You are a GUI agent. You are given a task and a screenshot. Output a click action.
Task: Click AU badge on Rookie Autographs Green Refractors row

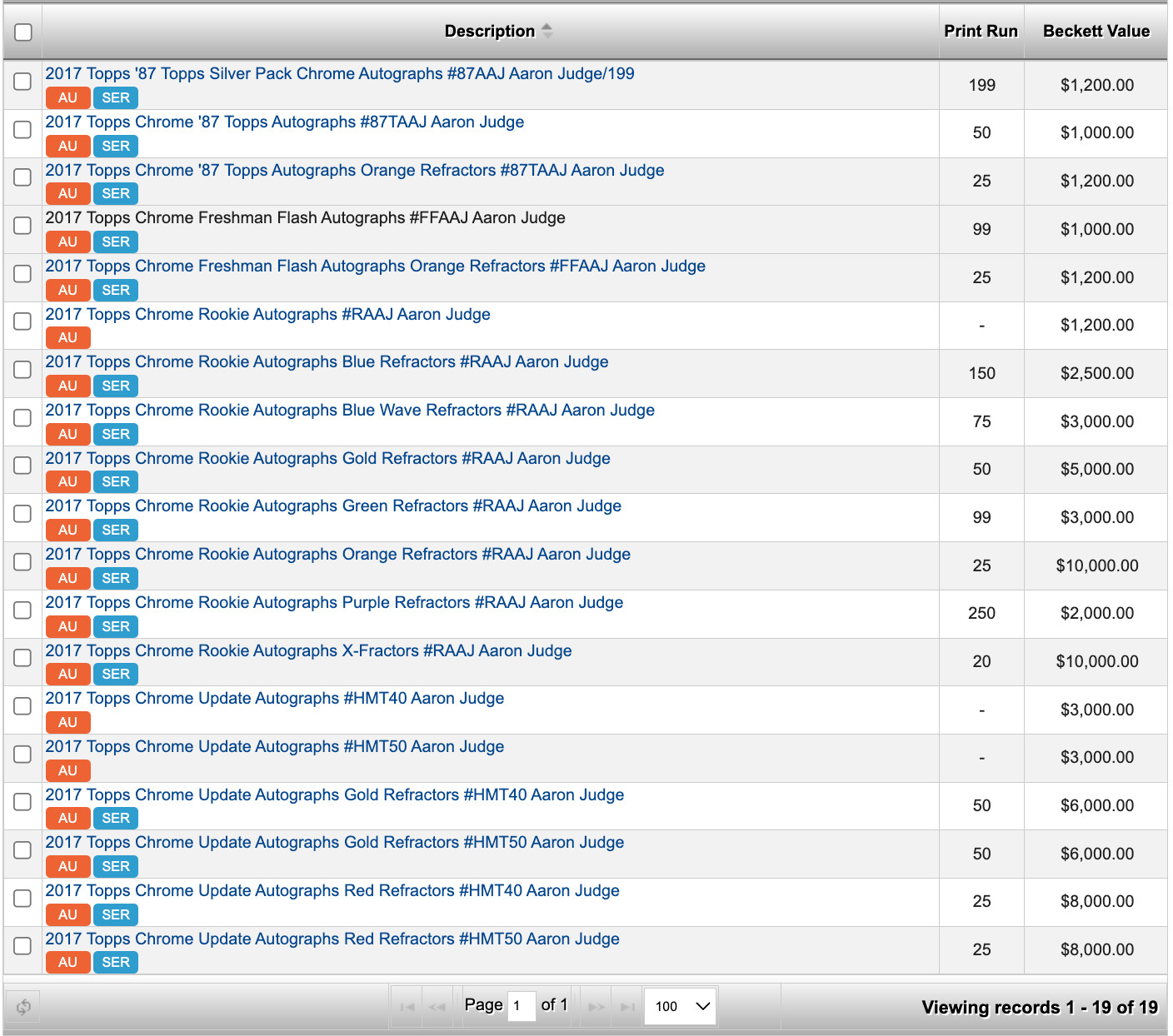(x=67, y=530)
